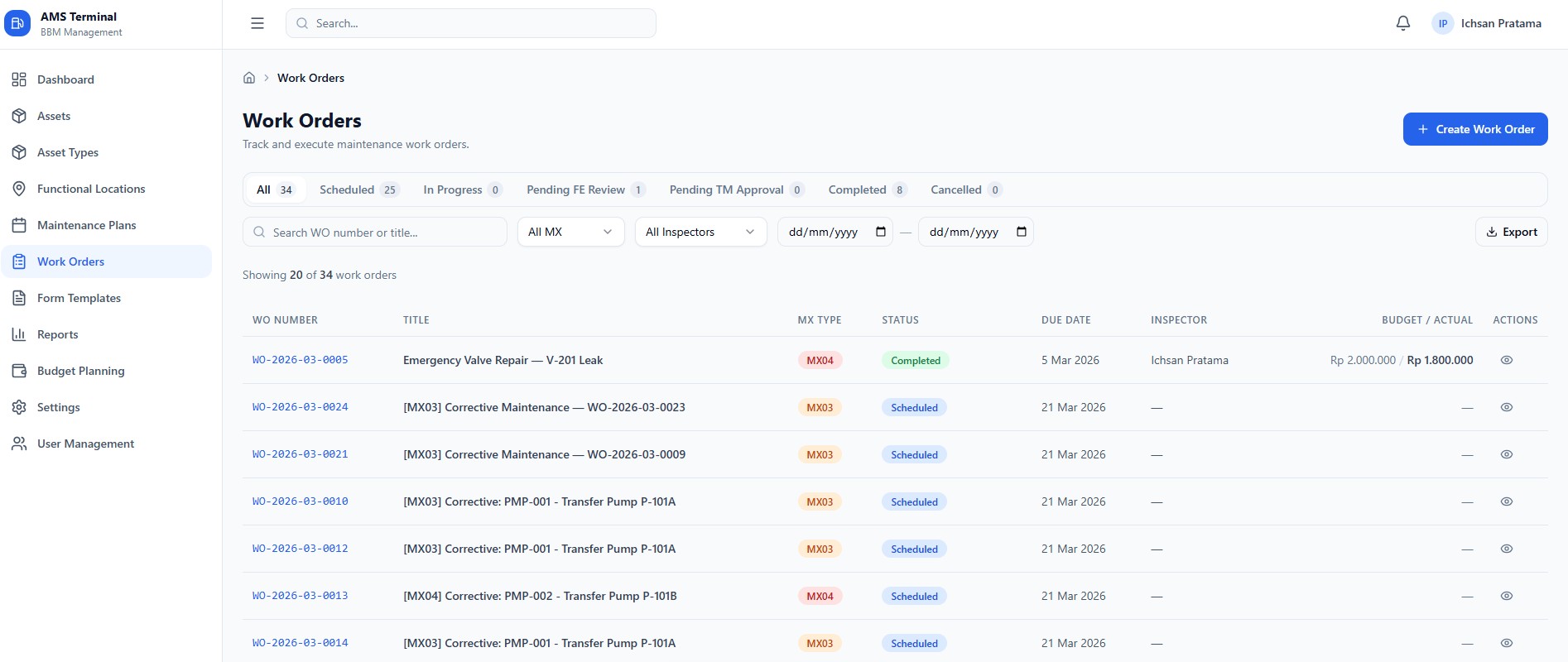Toggle the hamburger sidebar menu icon

tap(257, 23)
